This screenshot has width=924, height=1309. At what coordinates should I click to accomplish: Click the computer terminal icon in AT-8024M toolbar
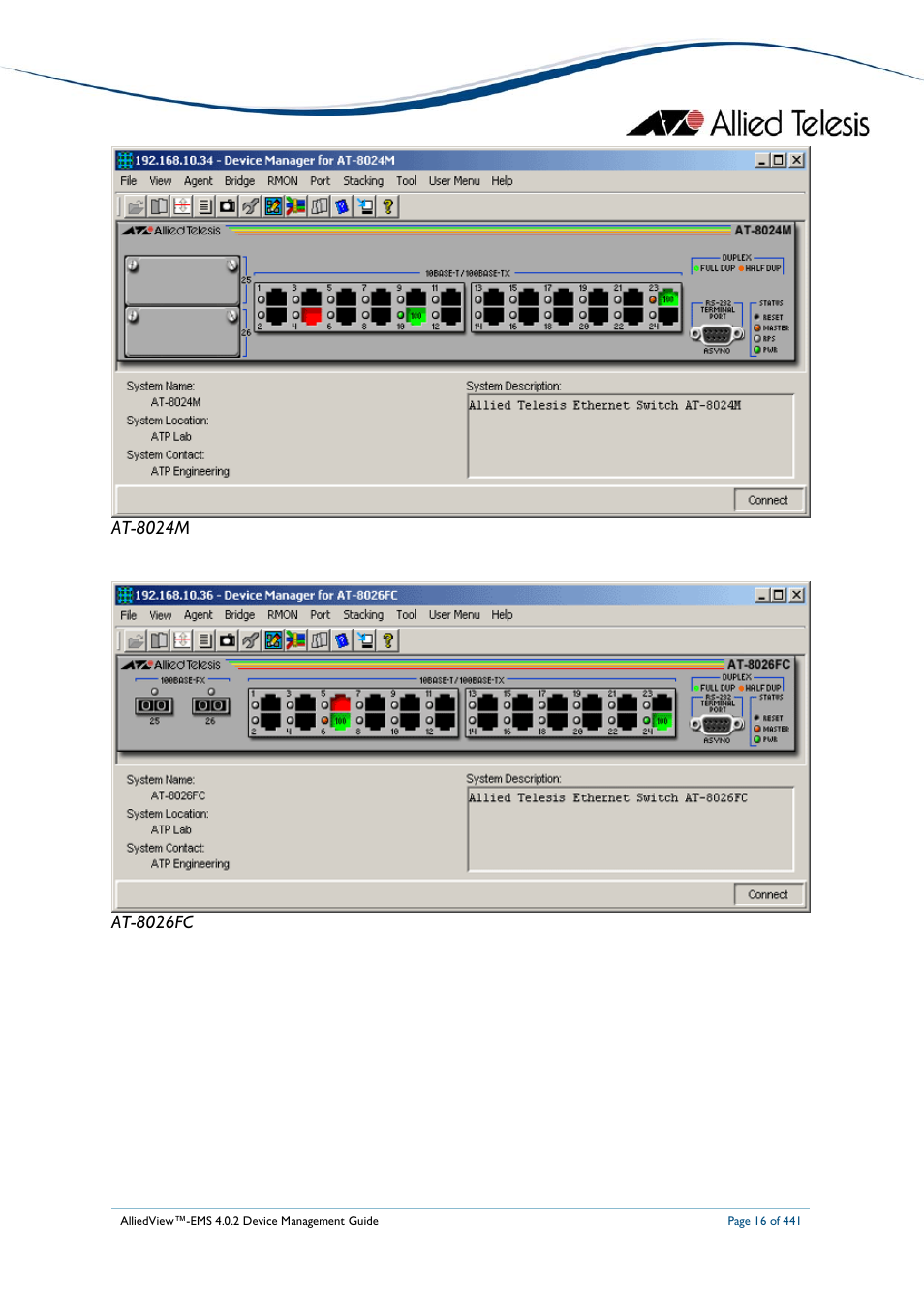point(365,206)
